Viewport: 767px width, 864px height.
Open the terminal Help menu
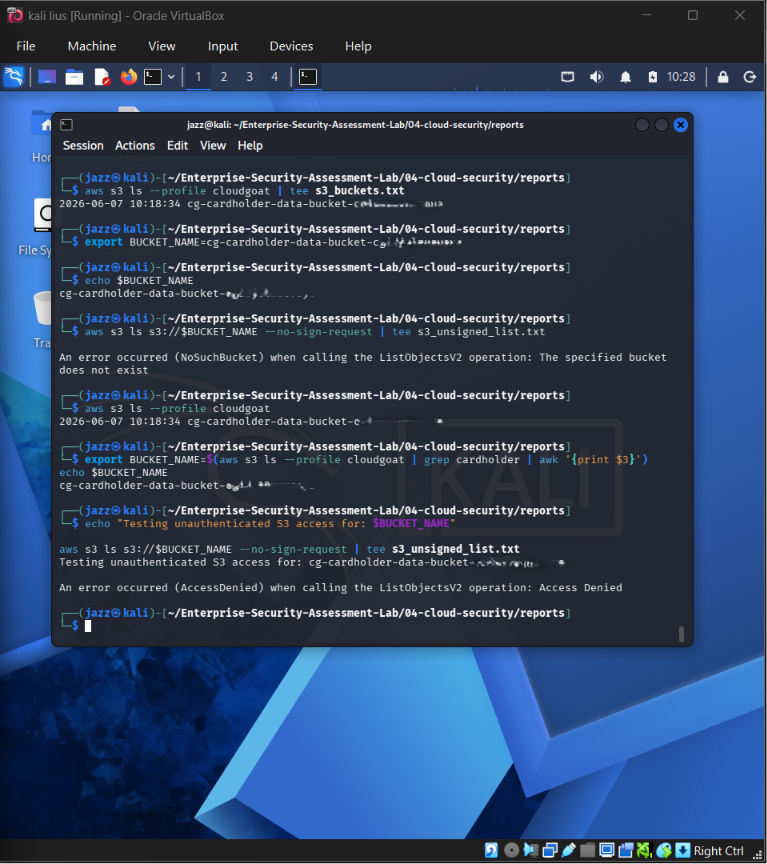point(250,145)
